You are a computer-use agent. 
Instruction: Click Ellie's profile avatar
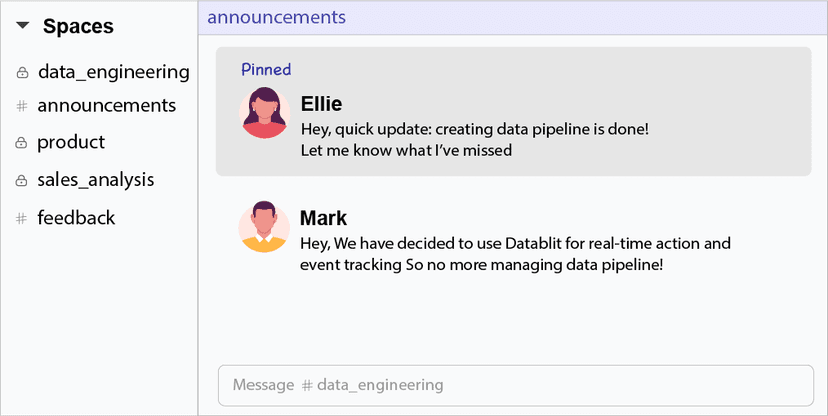tap(265, 113)
